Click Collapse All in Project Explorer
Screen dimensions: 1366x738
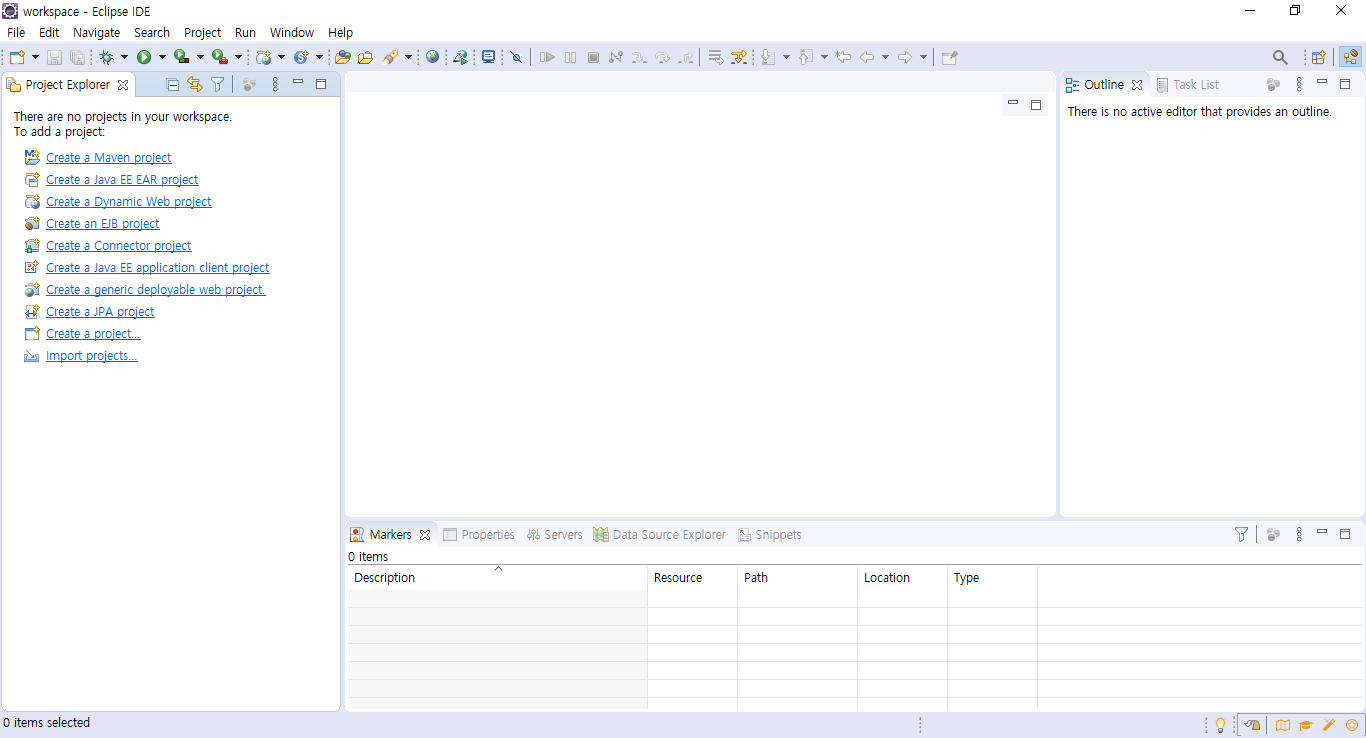[173, 85]
